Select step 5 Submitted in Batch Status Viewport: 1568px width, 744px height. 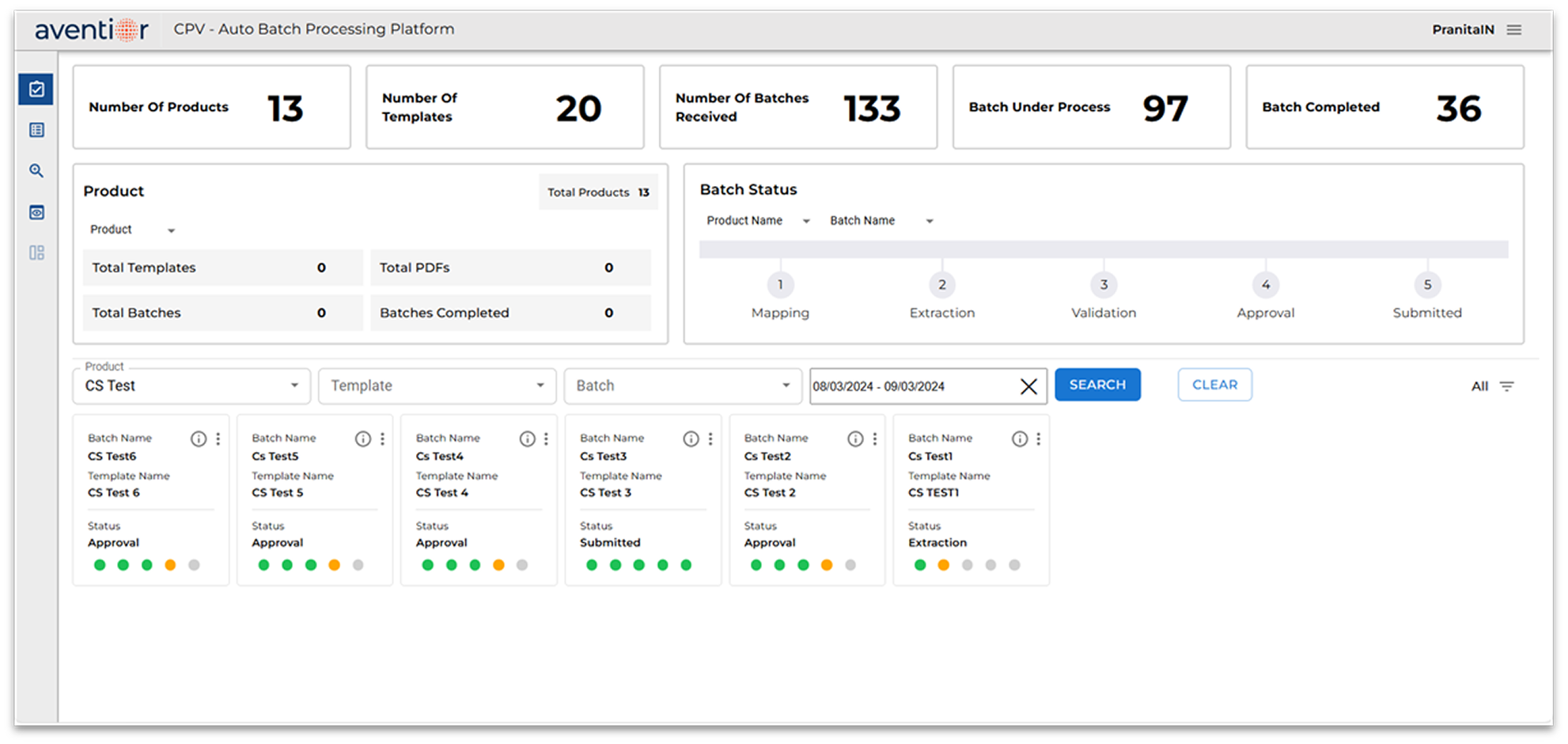click(x=1427, y=285)
